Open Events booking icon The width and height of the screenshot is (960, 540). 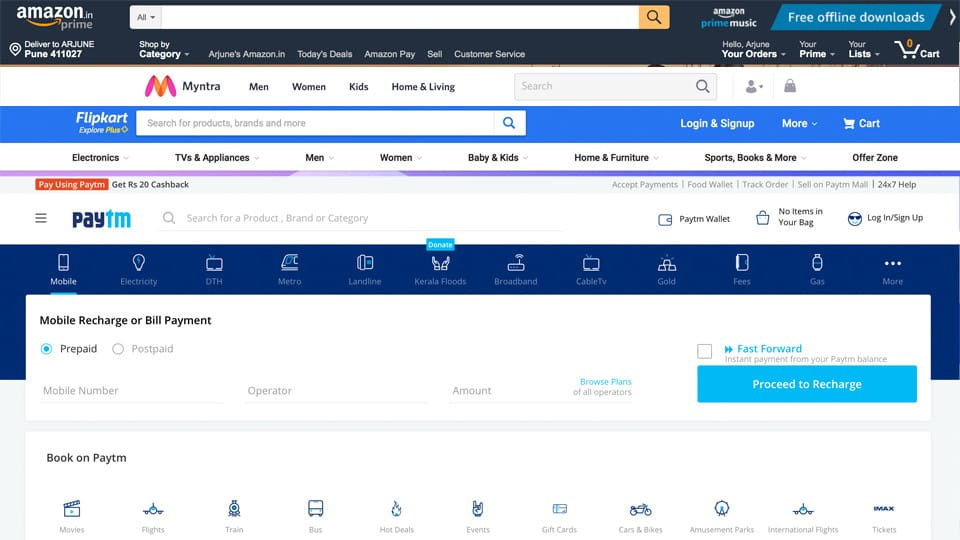point(478,509)
